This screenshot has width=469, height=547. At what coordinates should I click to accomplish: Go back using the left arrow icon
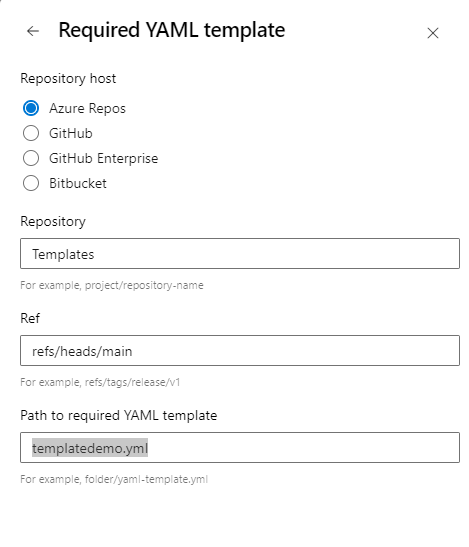[33, 31]
